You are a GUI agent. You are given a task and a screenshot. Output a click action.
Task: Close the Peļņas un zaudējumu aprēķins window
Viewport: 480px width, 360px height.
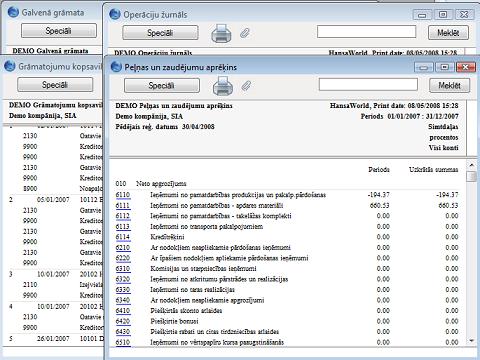click(x=466, y=67)
